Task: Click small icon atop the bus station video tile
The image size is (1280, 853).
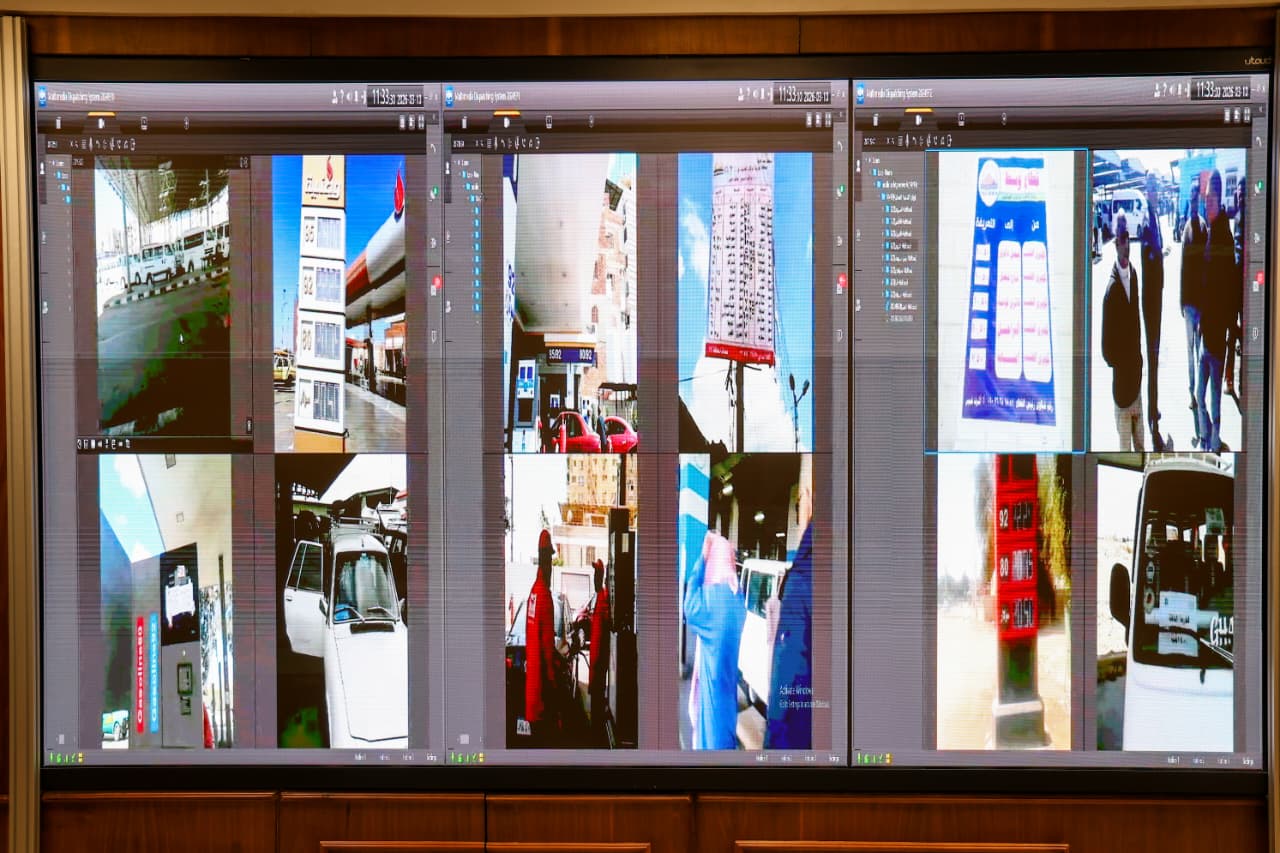Action: click(x=243, y=162)
